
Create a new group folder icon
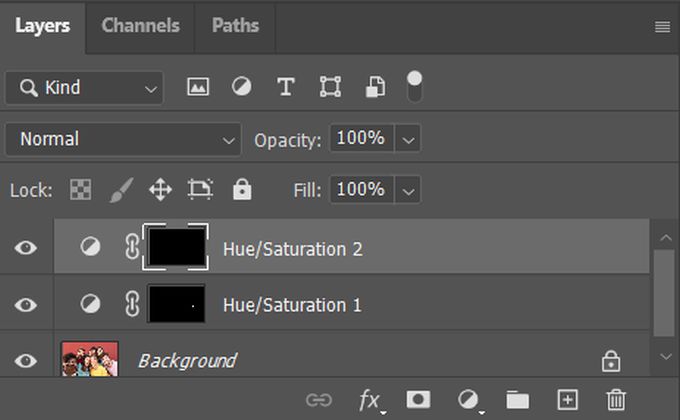pos(517,400)
